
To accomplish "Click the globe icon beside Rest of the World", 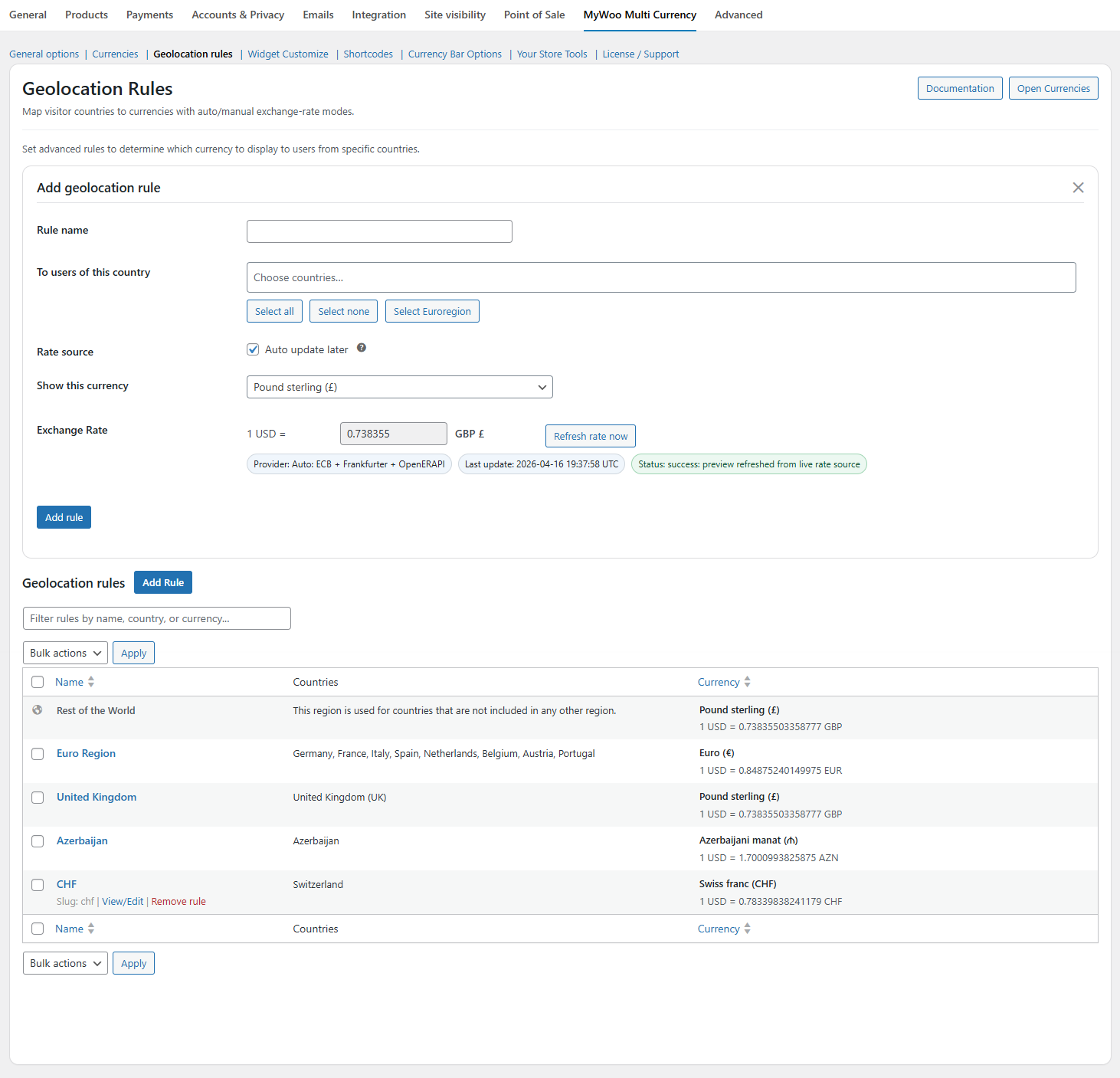I will [x=38, y=710].
